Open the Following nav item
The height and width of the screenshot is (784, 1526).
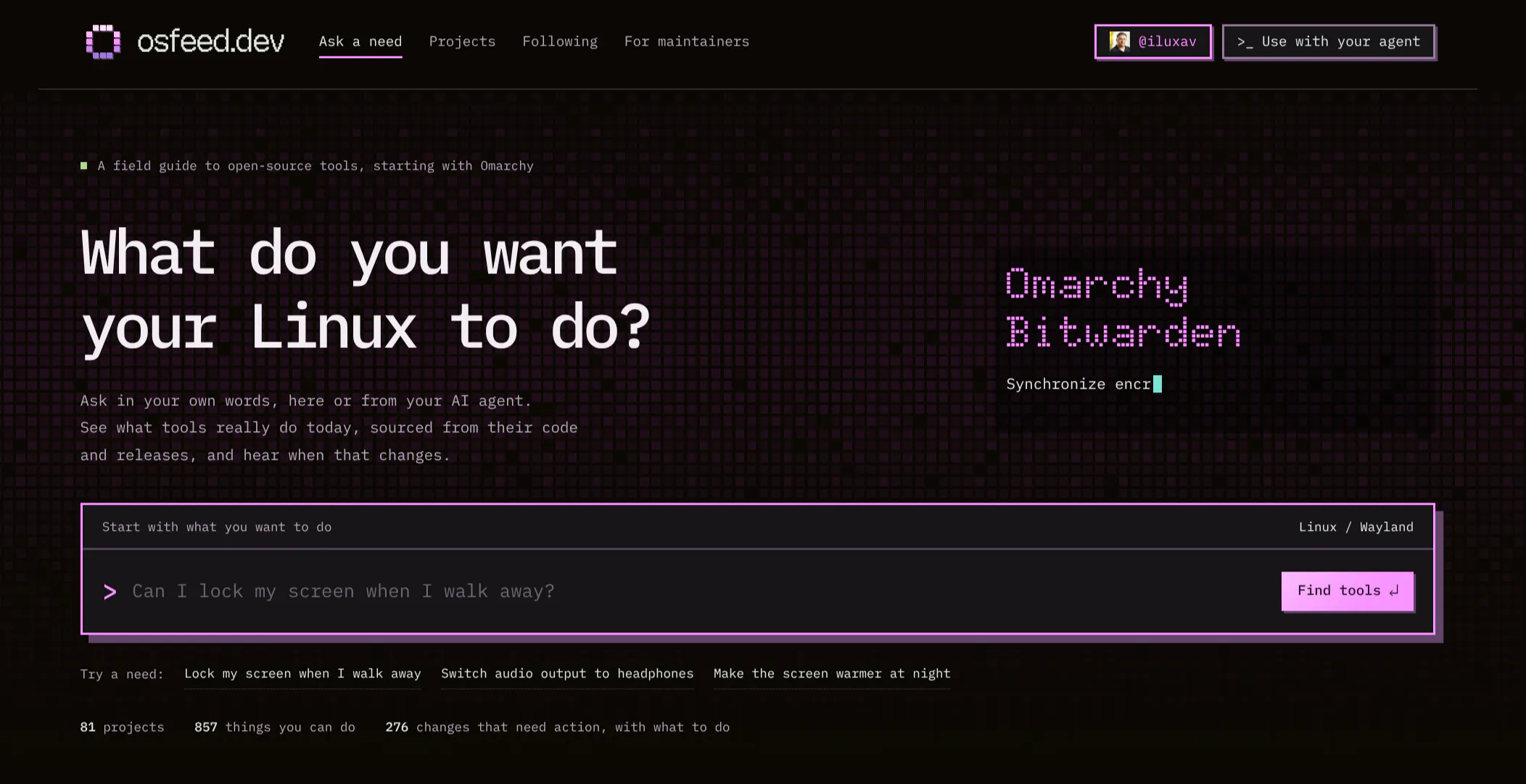(560, 41)
